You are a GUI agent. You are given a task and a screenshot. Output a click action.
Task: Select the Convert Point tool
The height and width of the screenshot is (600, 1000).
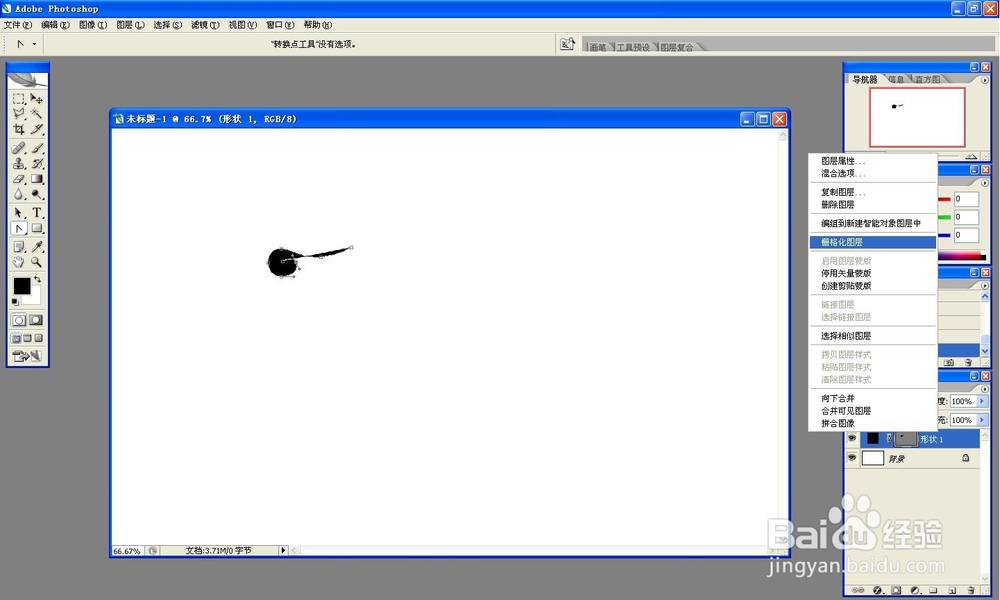click(18, 228)
